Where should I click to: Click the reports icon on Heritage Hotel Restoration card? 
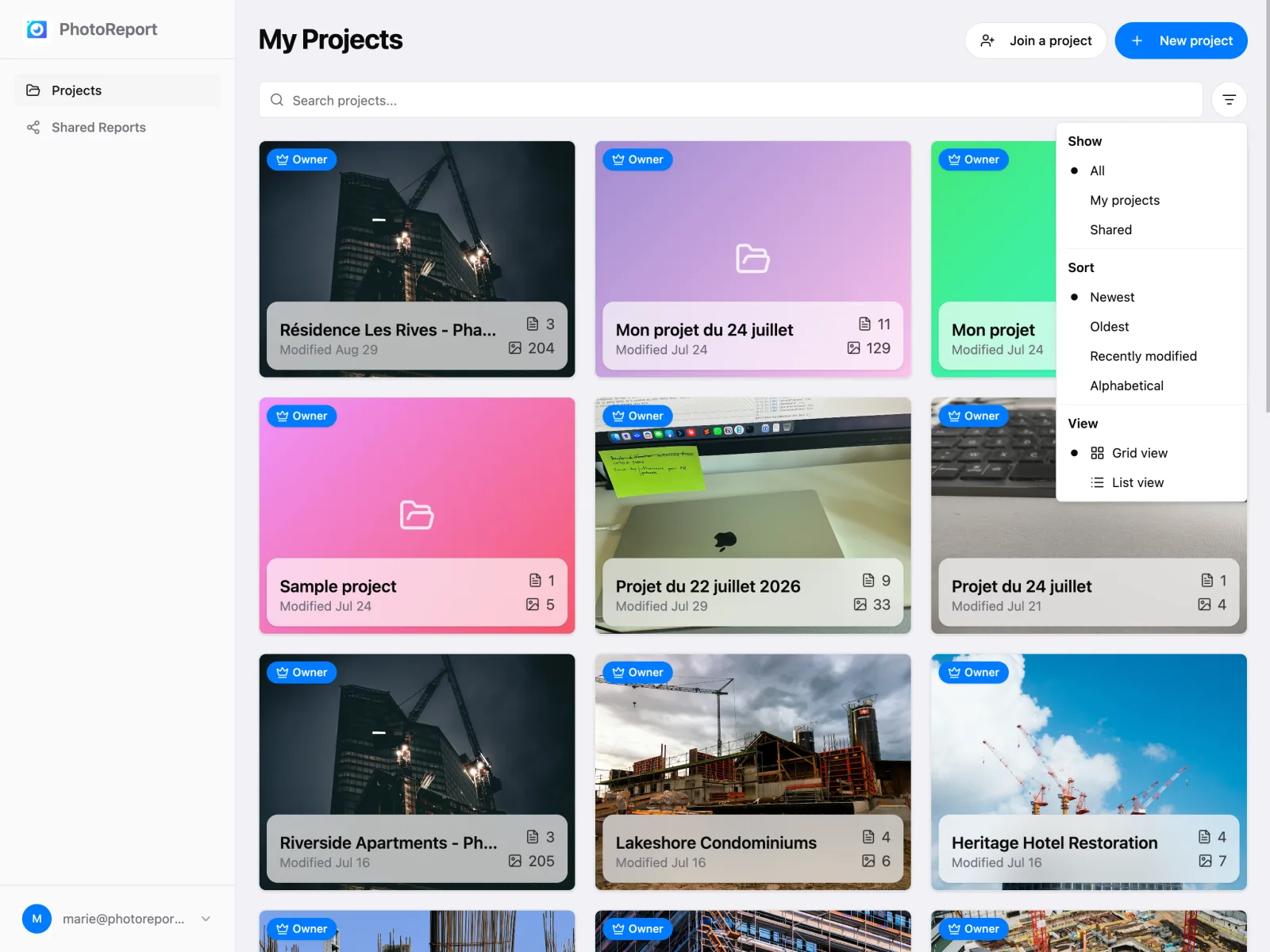coord(1205,837)
